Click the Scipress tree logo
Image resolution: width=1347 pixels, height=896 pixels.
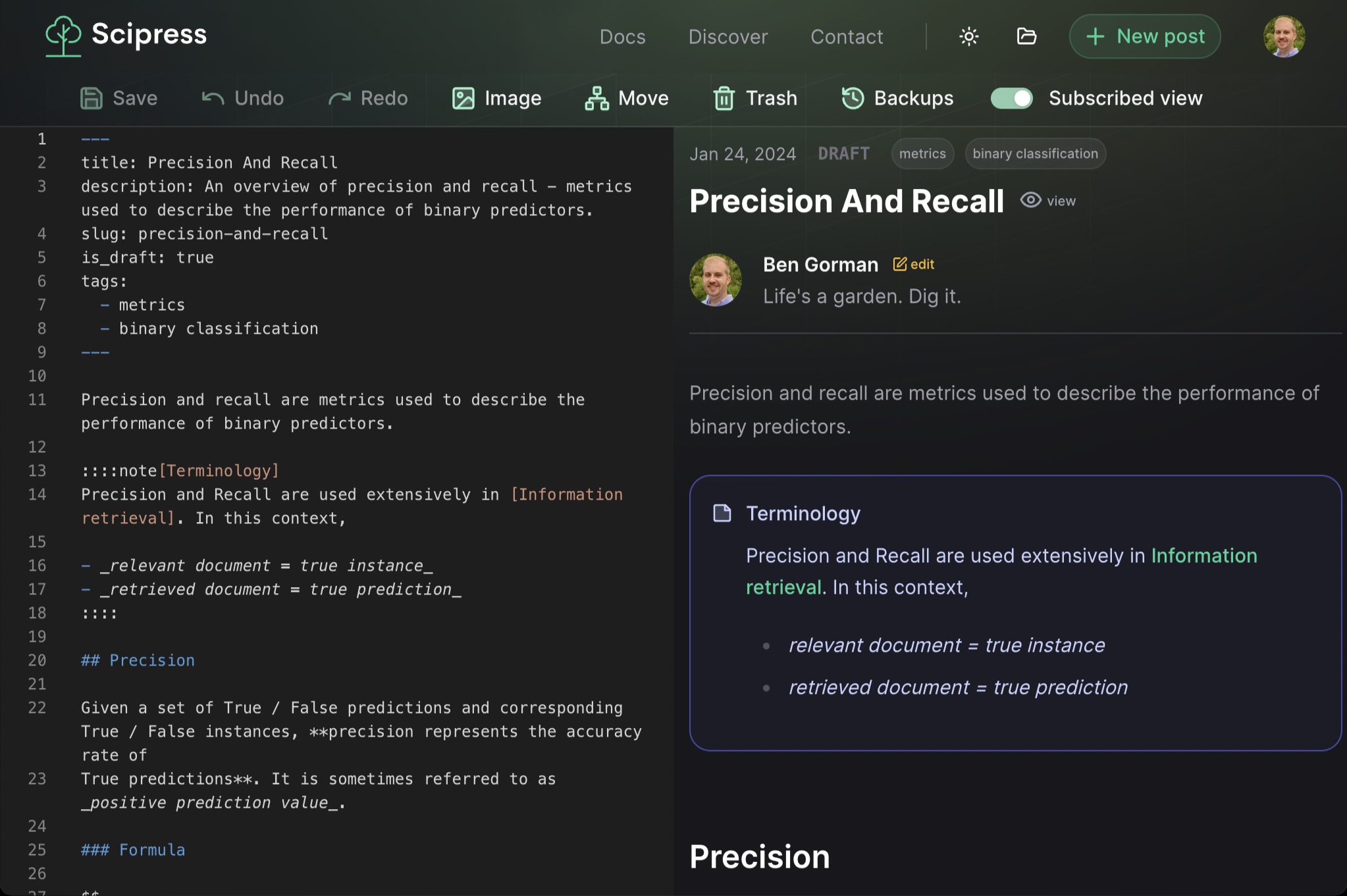(63, 36)
